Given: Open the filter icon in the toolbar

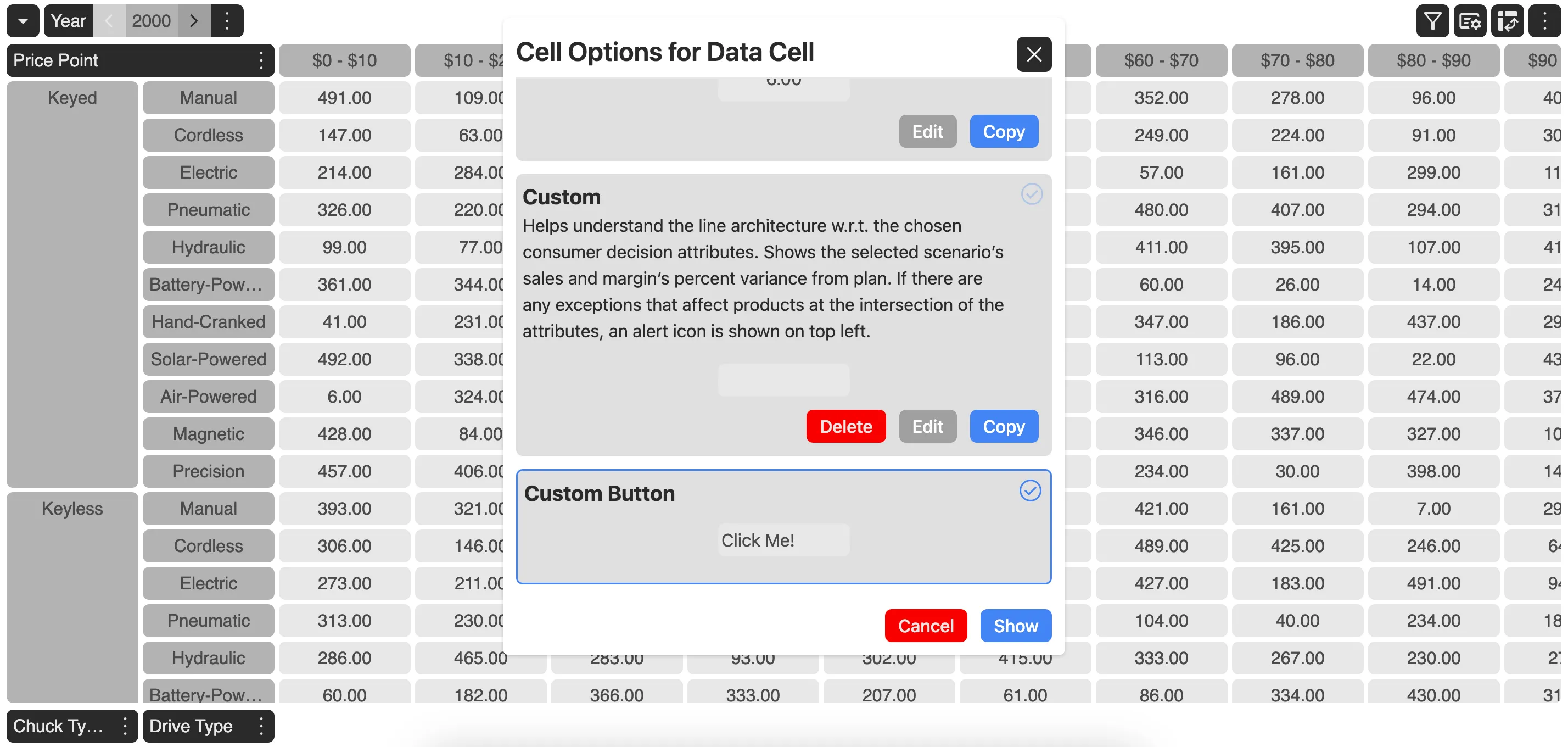Looking at the screenshot, I should point(1432,21).
